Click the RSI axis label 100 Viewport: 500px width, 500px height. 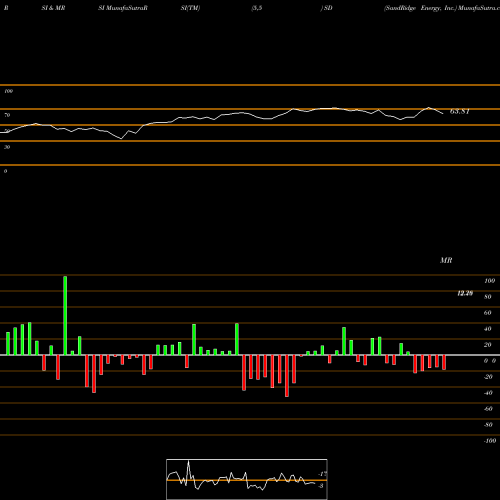[x=8, y=91]
